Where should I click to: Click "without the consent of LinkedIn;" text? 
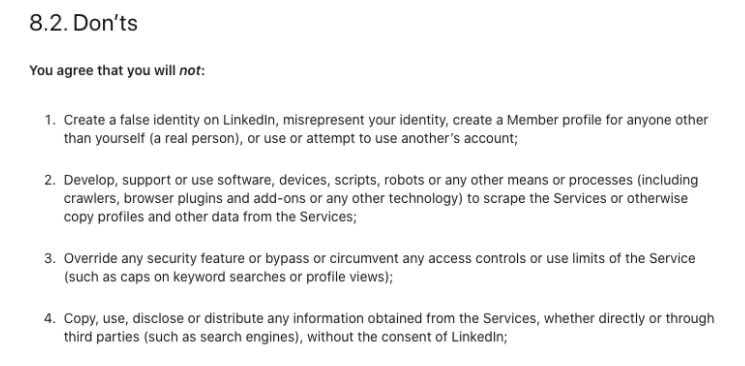(407, 337)
